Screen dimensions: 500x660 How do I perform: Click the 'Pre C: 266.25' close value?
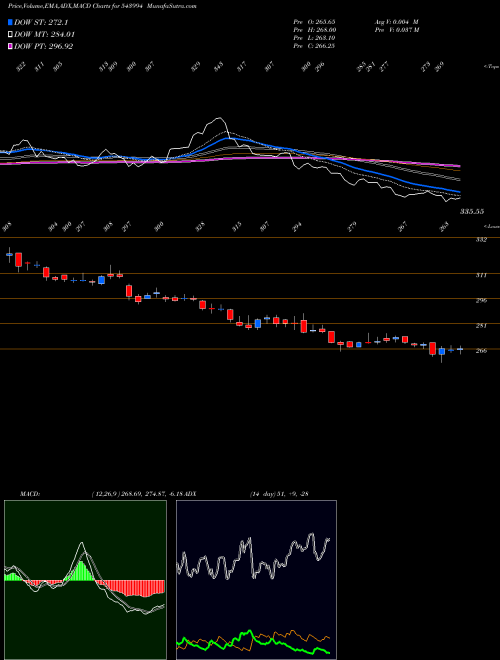tap(314, 46)
